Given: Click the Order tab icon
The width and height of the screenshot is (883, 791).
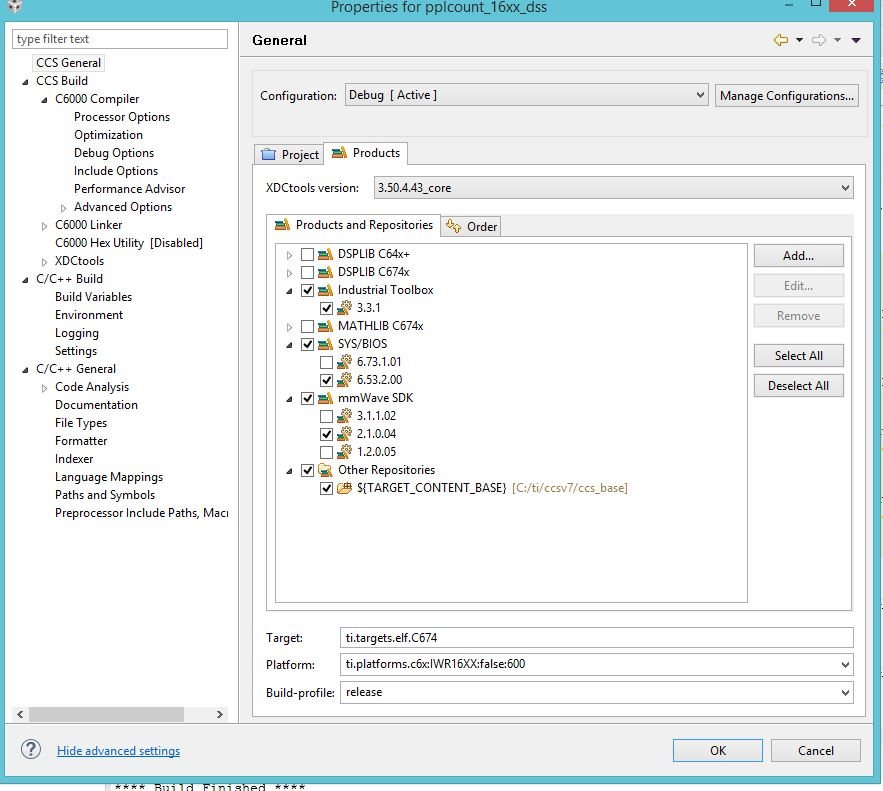Looking at the screenshot, I should click(453, 226).
